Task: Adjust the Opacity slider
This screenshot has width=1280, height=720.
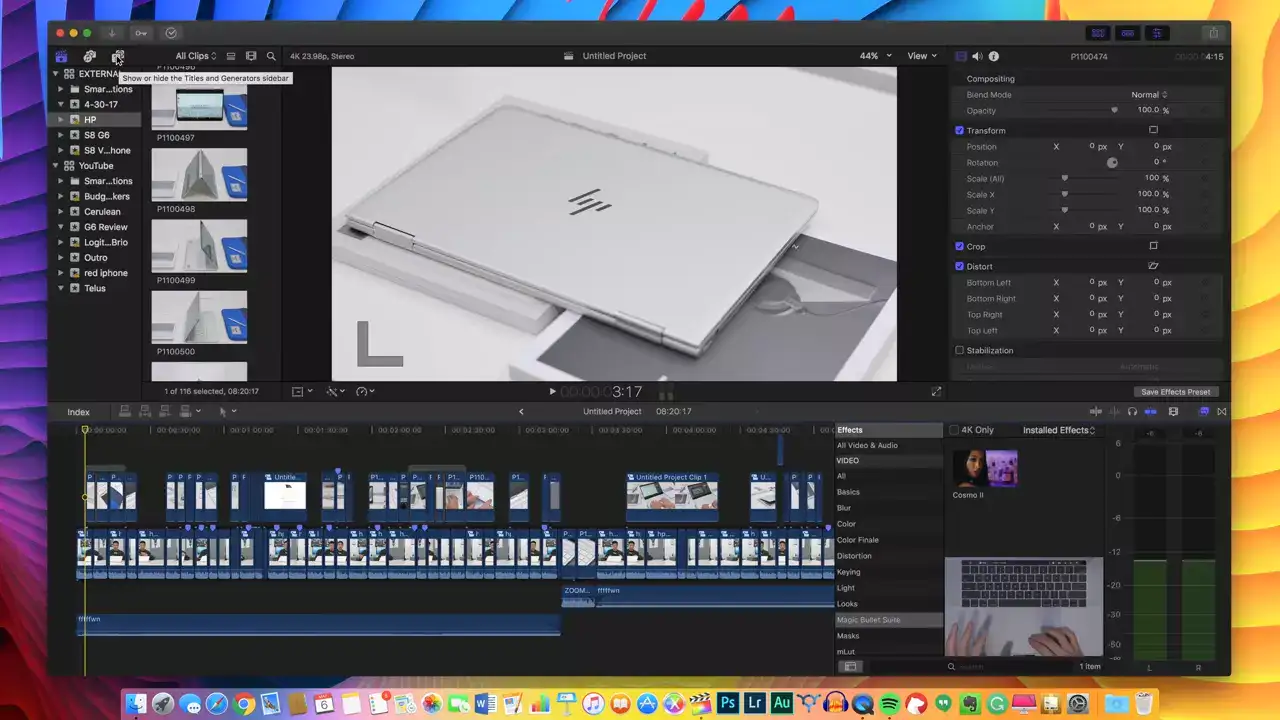Action: pos(1114,111)
